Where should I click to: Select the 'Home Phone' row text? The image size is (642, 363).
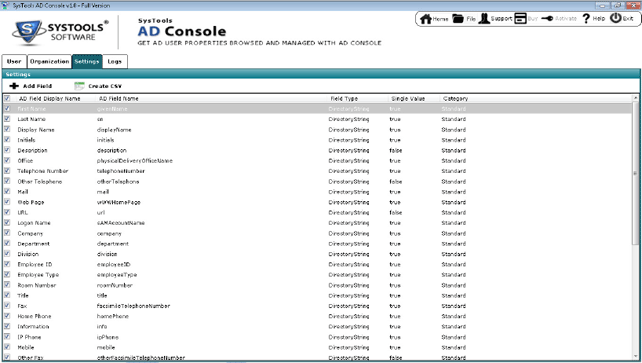tap(34, 316)
